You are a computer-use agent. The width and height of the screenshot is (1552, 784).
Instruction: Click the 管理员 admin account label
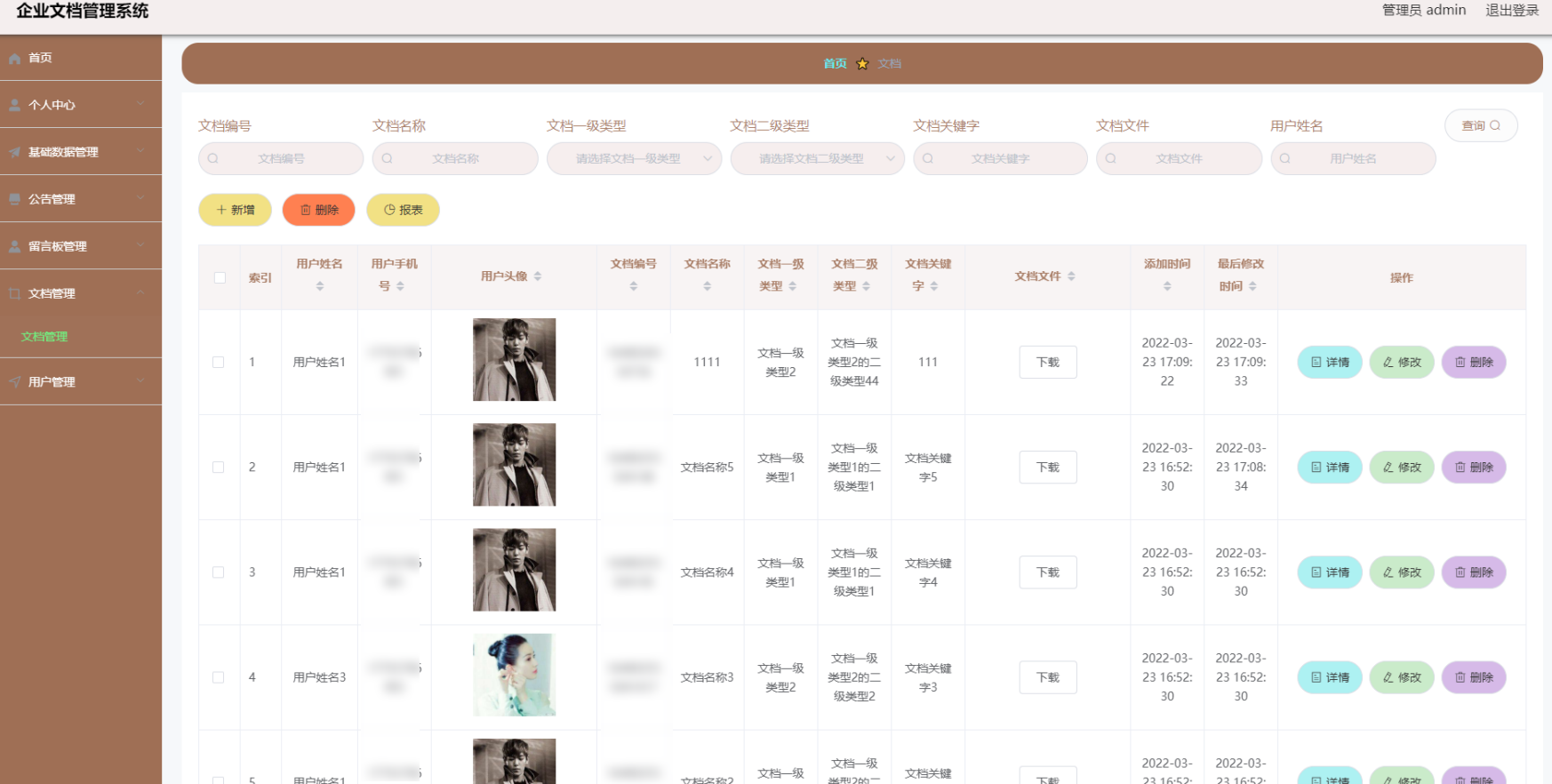[x=1424, y=11]
